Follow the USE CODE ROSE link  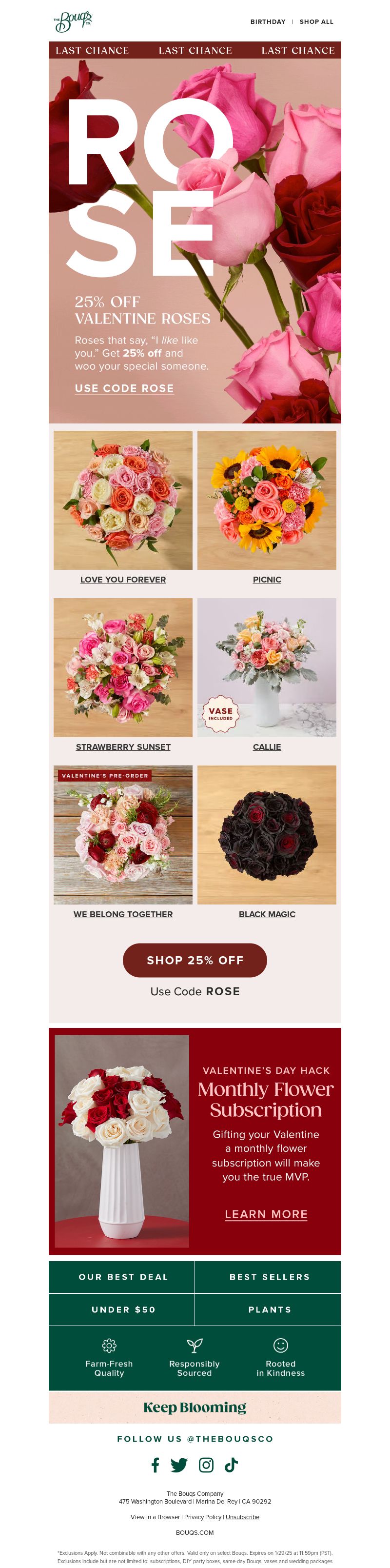124,388
